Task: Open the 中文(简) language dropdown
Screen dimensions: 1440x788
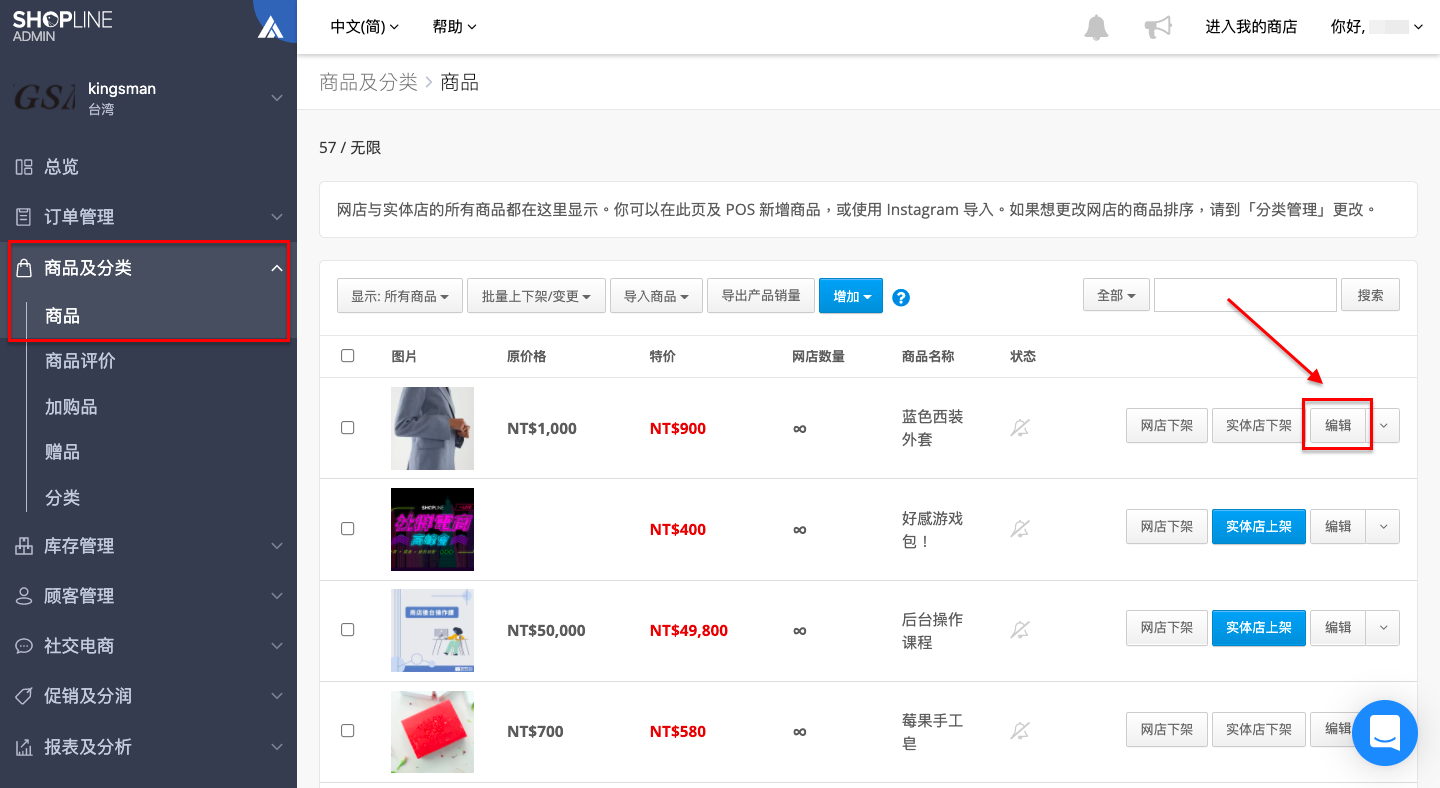Action: 365,27
